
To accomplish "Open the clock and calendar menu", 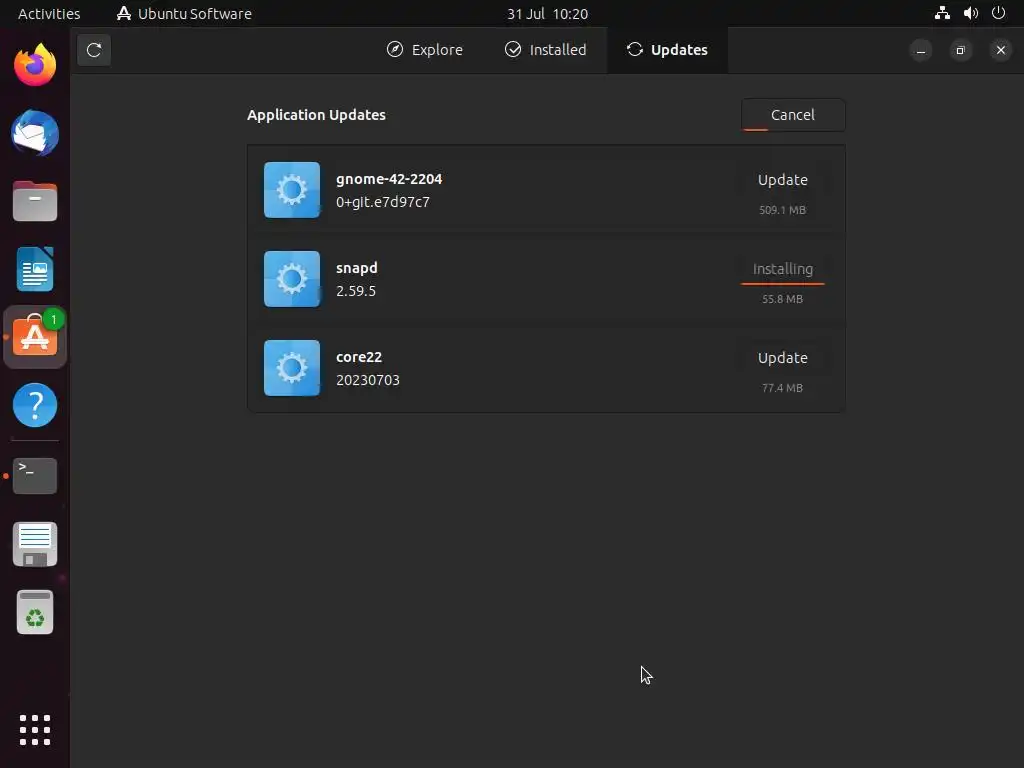I will pos(547,14).
